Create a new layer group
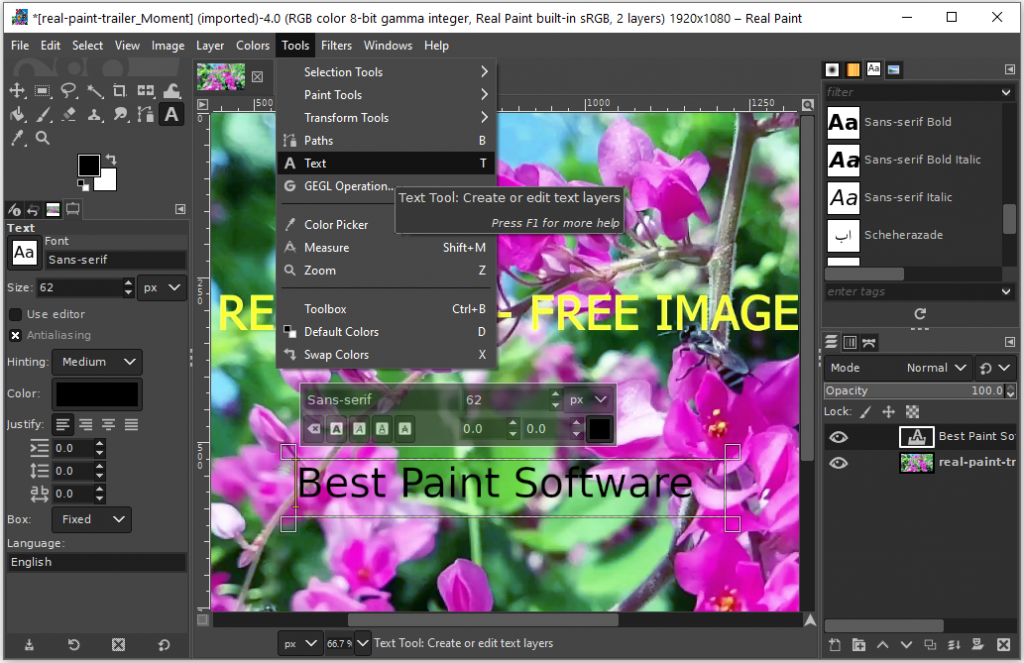The image size is (1024, 663). pos(859,645)
